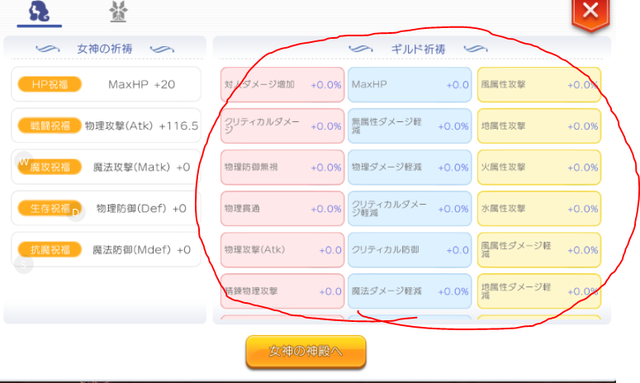Click the 物理攻撃(Atk) +116.5 stat text

tap(142, 126)
